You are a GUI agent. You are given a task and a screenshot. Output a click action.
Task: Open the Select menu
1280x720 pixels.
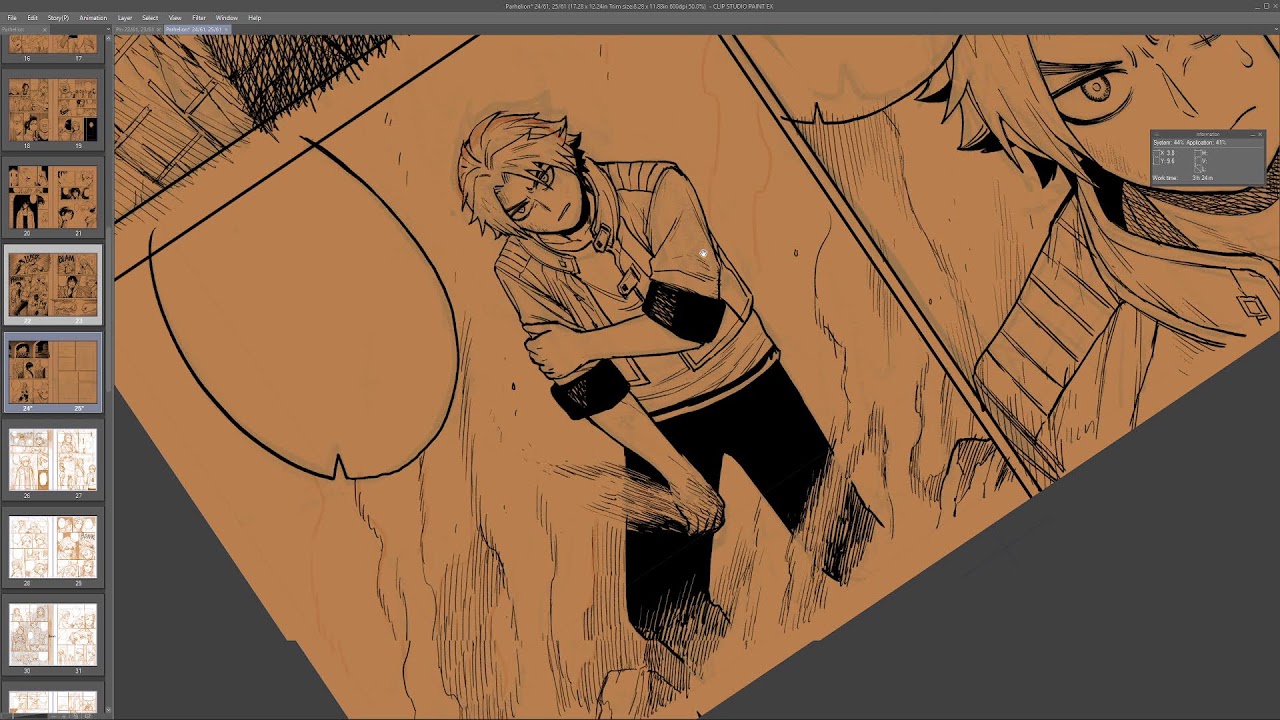point(150,18)
